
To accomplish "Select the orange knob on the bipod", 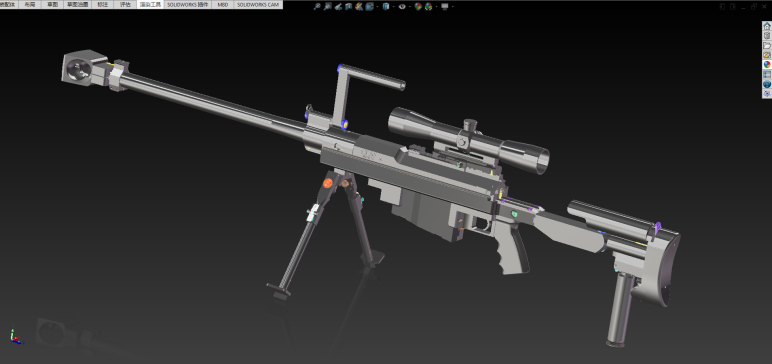I will [x=327, y=183].
